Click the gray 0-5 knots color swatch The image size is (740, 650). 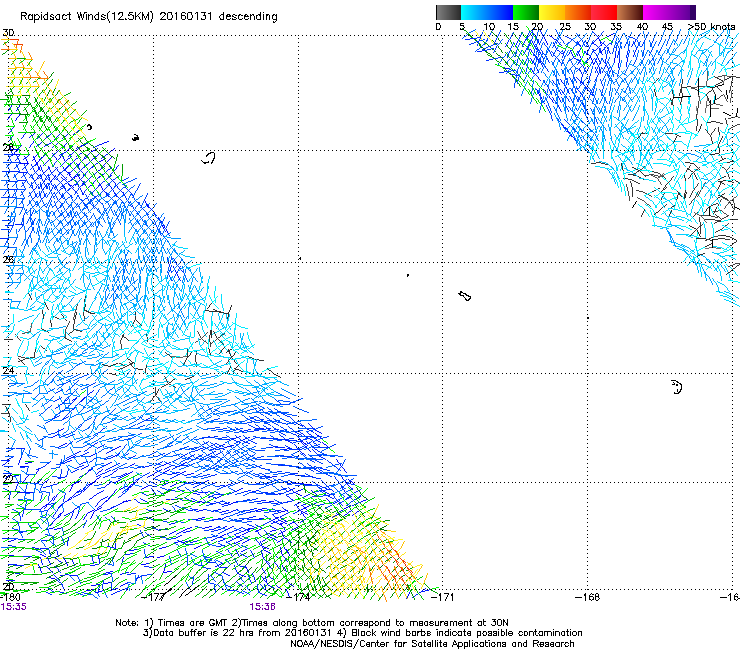448,12
